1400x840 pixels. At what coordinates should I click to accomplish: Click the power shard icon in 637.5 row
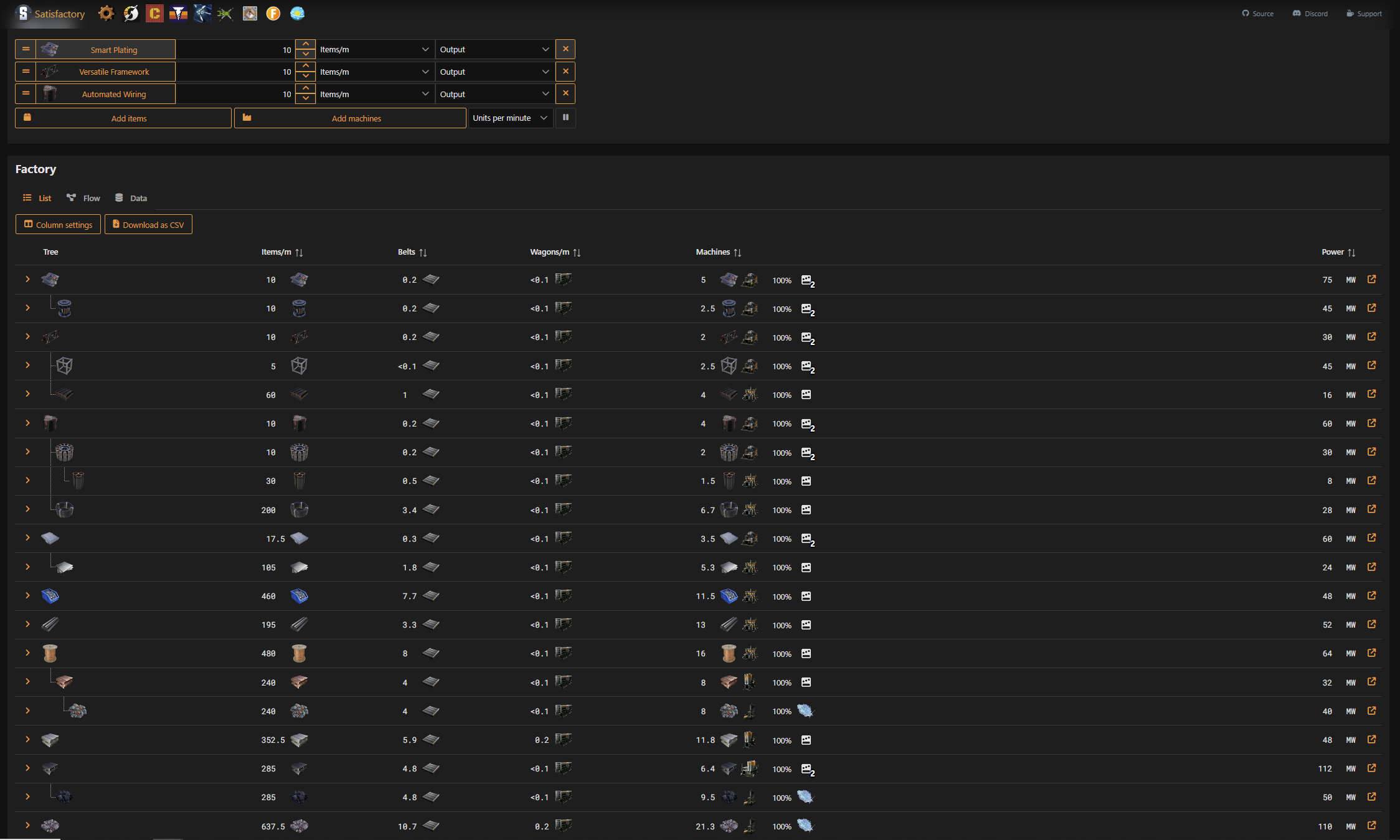click(x=805, y=826)
